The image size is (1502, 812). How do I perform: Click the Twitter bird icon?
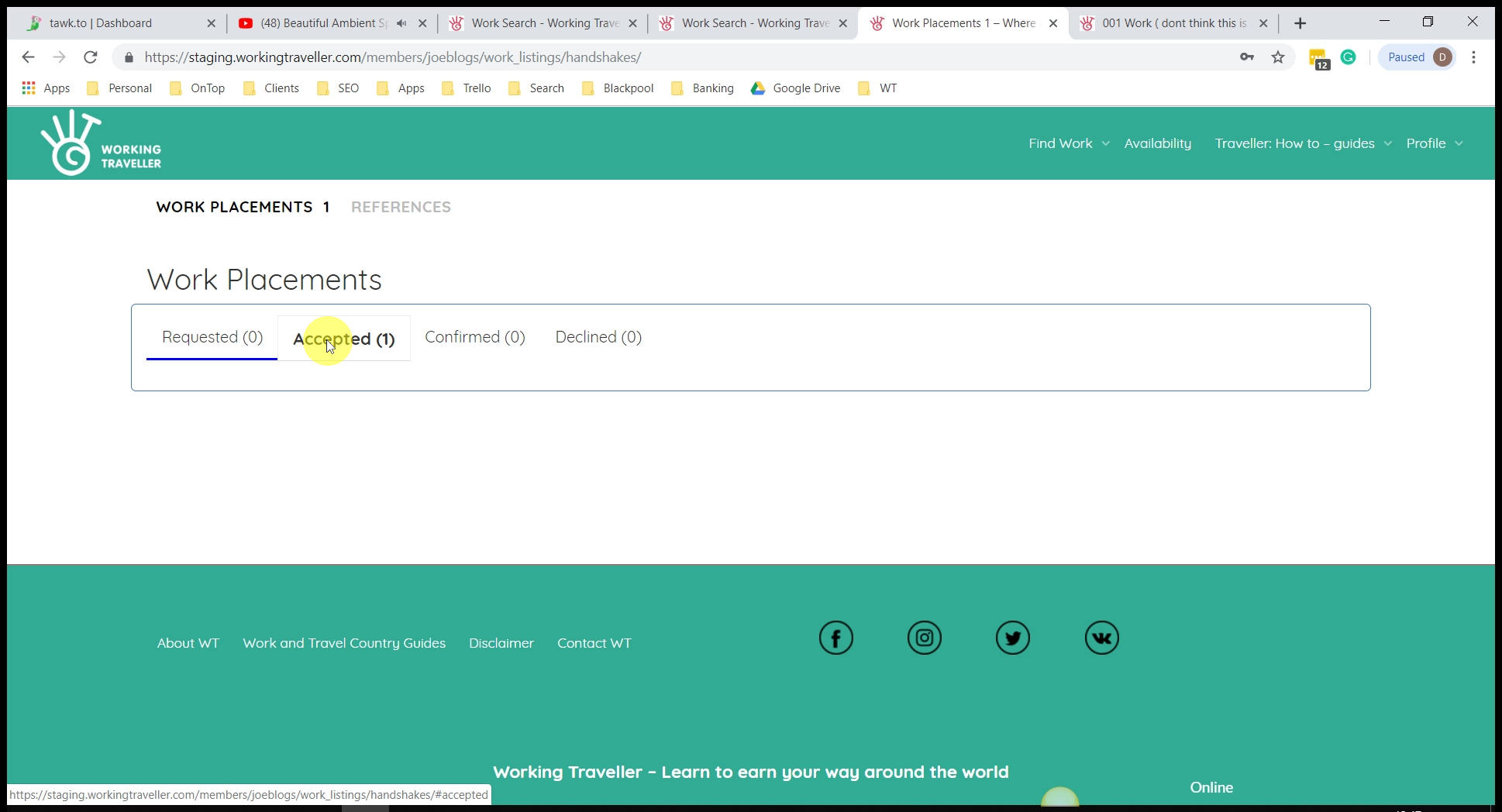click(x=1012, y=638)
